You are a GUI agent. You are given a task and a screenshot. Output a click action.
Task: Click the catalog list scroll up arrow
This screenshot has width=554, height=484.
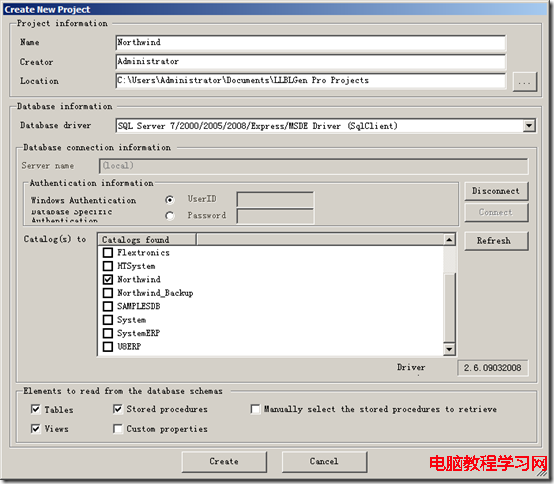pos(449,240)
